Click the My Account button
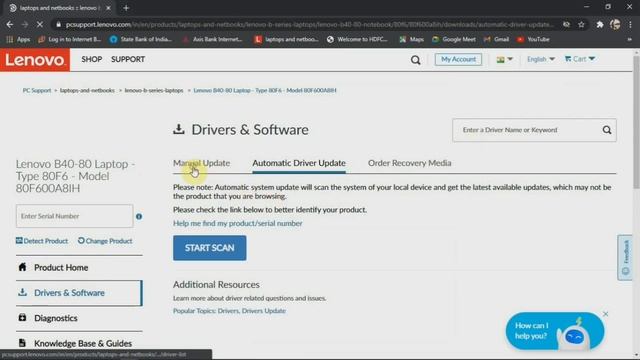 tap(458, 59)
